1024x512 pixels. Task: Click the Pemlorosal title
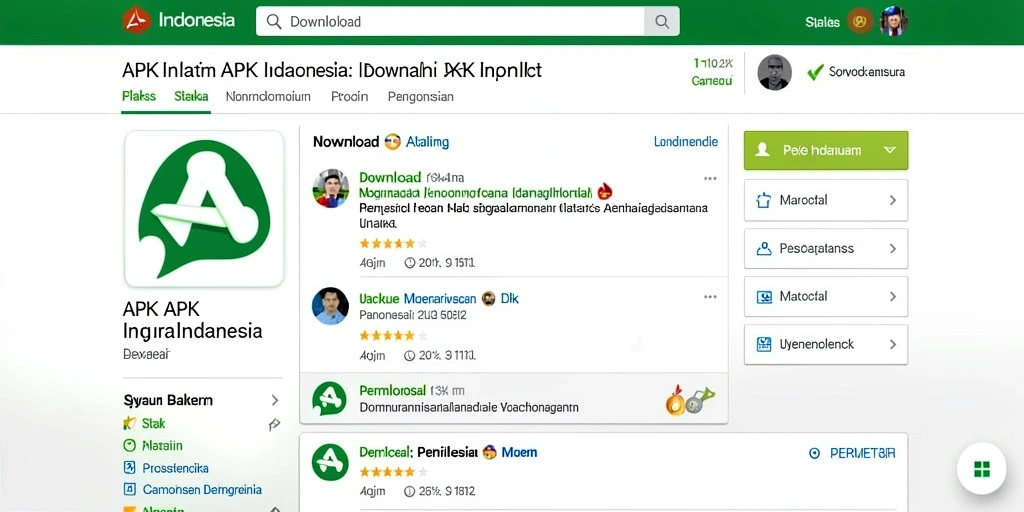pyautogui.click(x=392, y=391)
